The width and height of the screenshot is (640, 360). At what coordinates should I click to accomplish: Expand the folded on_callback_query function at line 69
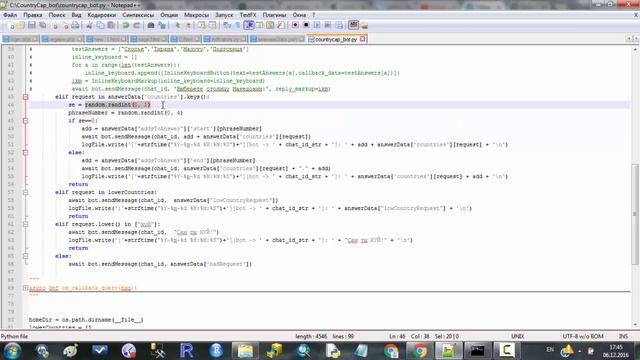25,288
